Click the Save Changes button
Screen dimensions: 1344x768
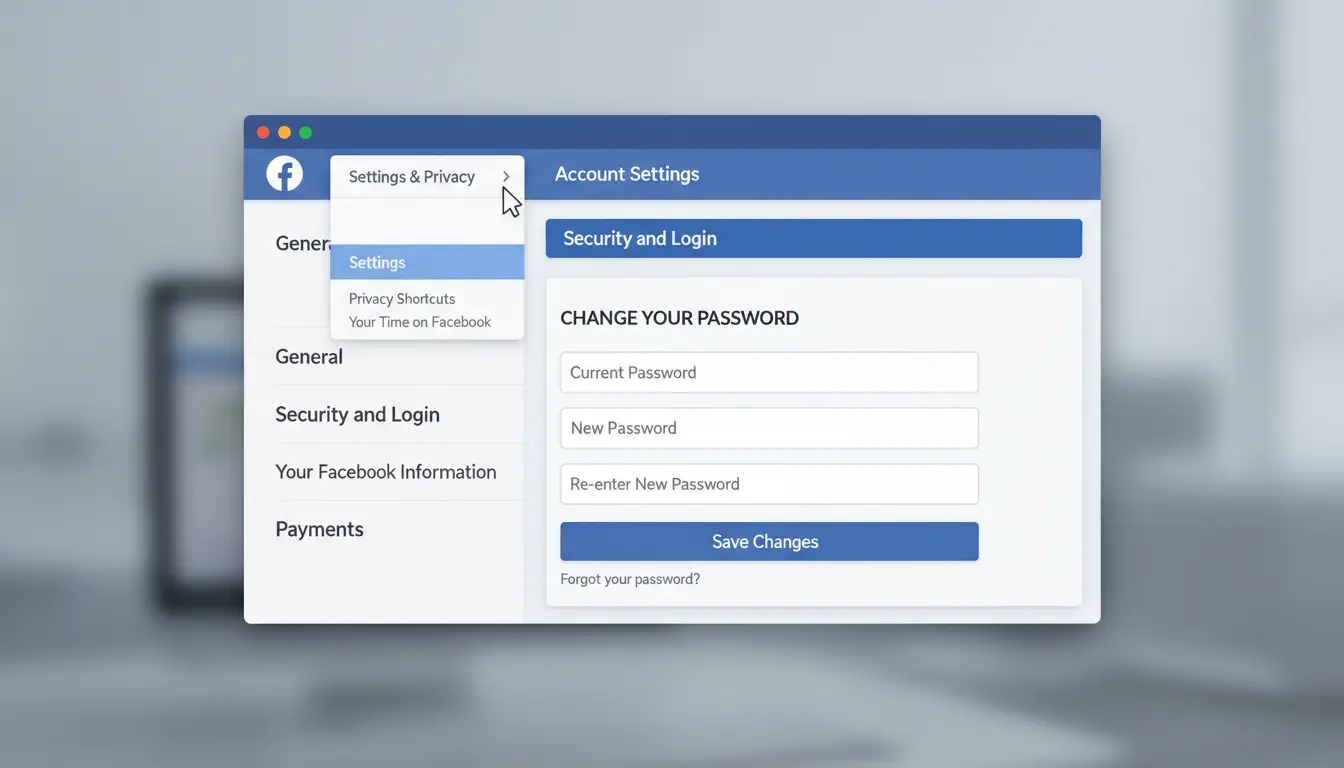pyautogui.click(x=769, y=541)
